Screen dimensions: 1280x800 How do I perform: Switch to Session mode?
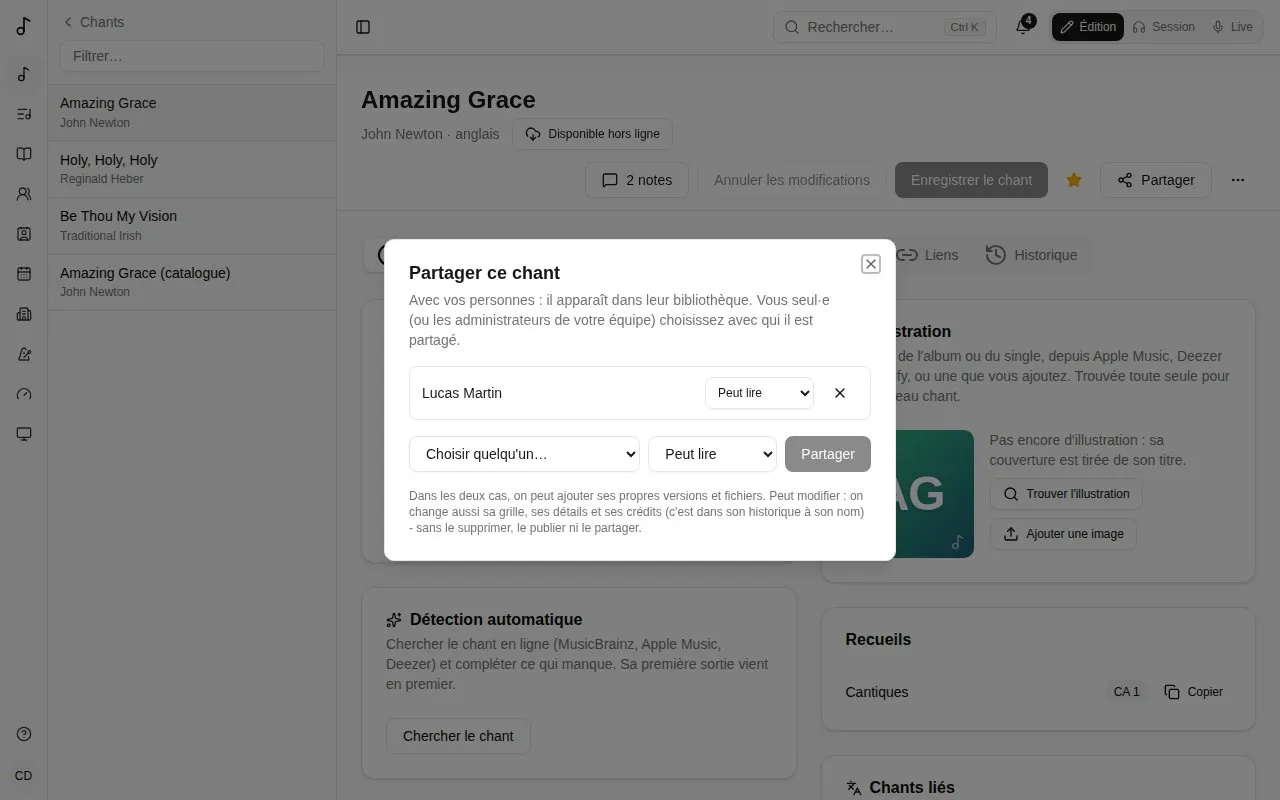(x=1163, y=27)
